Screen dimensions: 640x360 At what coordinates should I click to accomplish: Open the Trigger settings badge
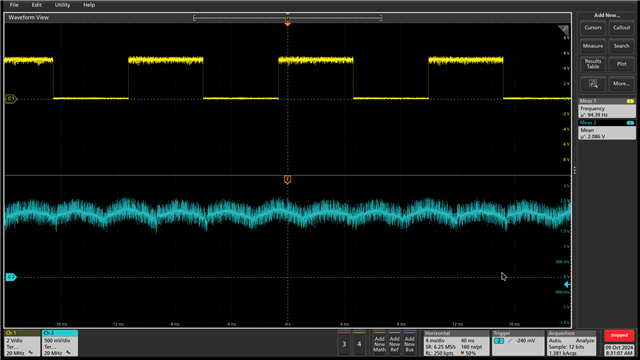[x=518, y=343]
